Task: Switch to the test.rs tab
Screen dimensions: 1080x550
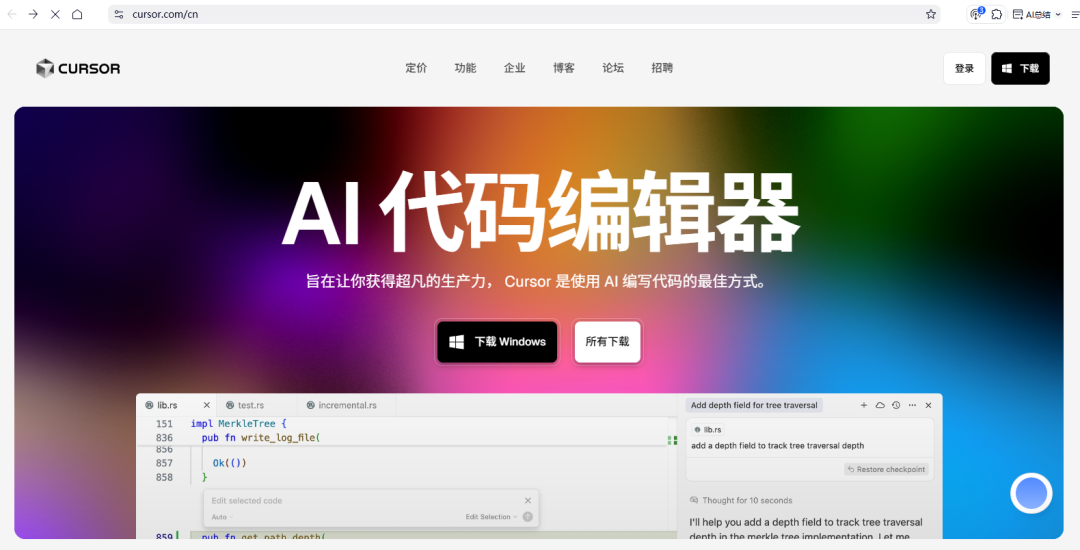Action: pyautogui.click(x=251, y=405)
